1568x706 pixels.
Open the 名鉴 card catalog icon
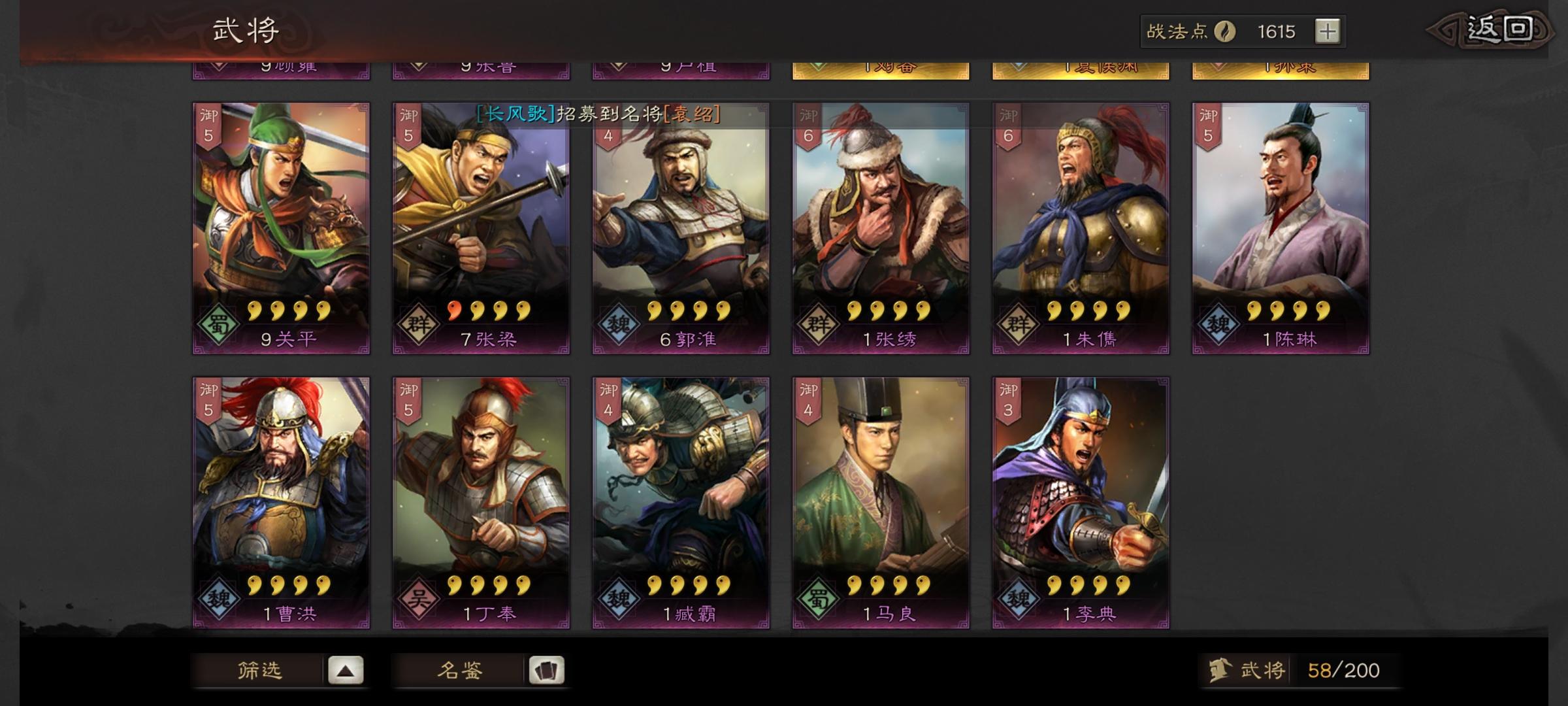pos(546,671)
